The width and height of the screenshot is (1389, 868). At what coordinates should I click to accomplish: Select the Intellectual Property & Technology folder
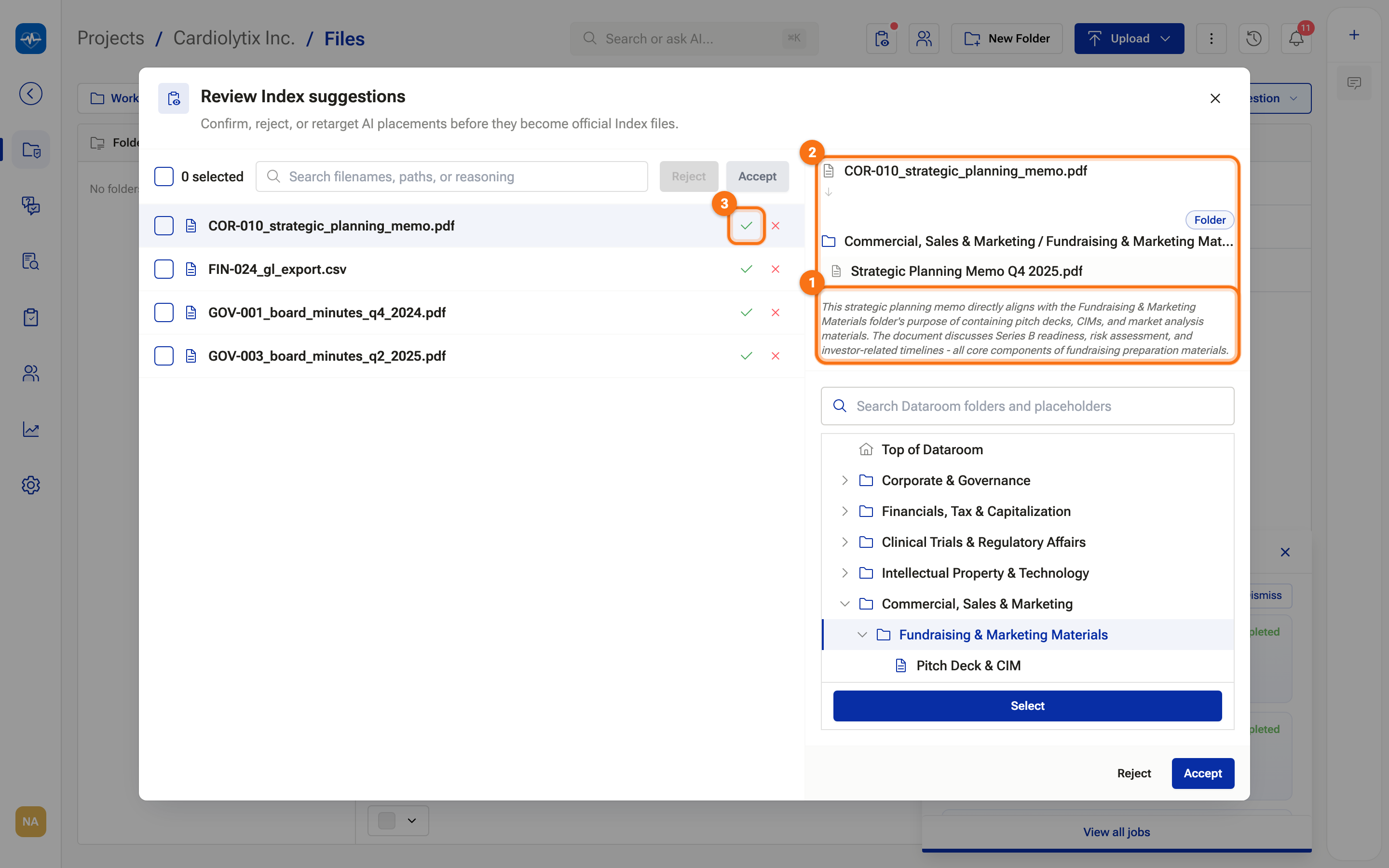coord(1027,573)
